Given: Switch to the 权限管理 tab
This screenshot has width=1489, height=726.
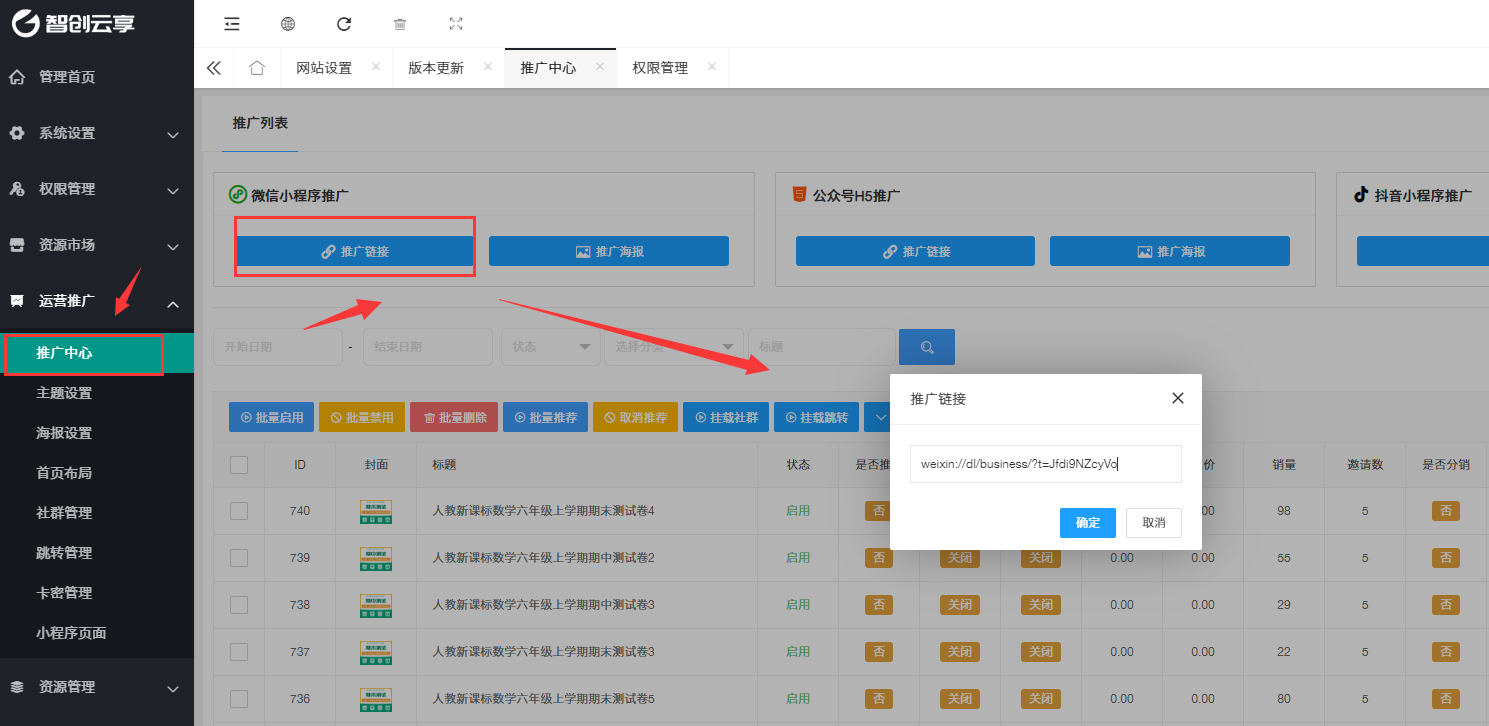Looking at the screenshot, I should coord(660,68).
